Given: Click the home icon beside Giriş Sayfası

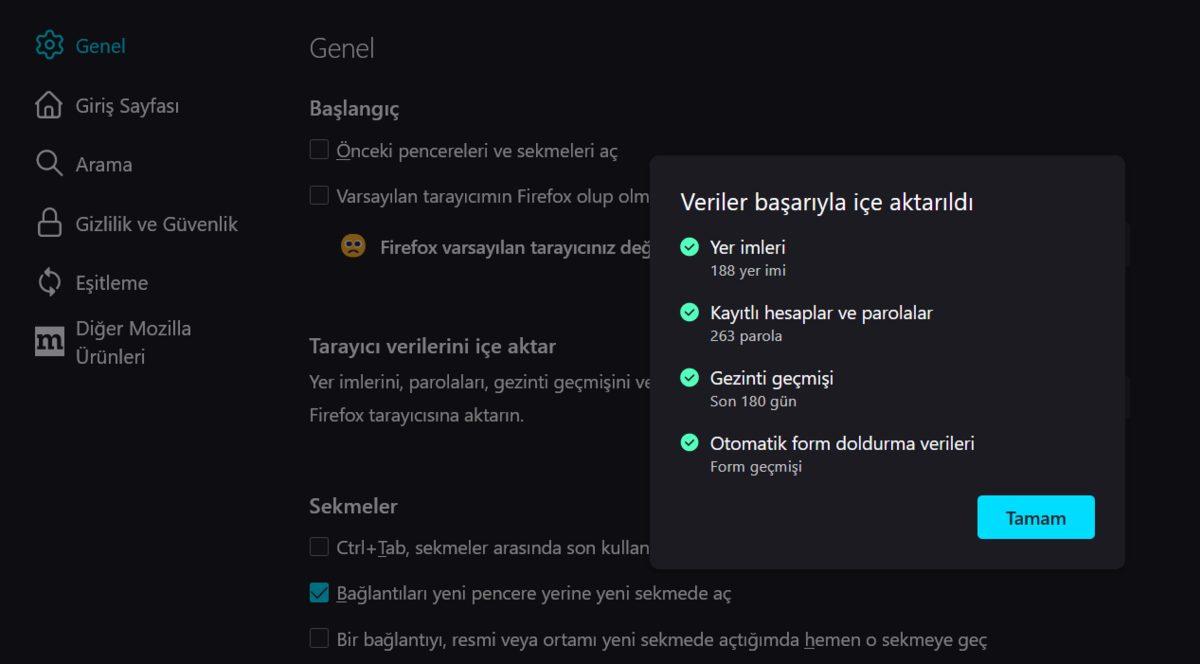Looking at the screenshot, I should [x=47, y=104].
